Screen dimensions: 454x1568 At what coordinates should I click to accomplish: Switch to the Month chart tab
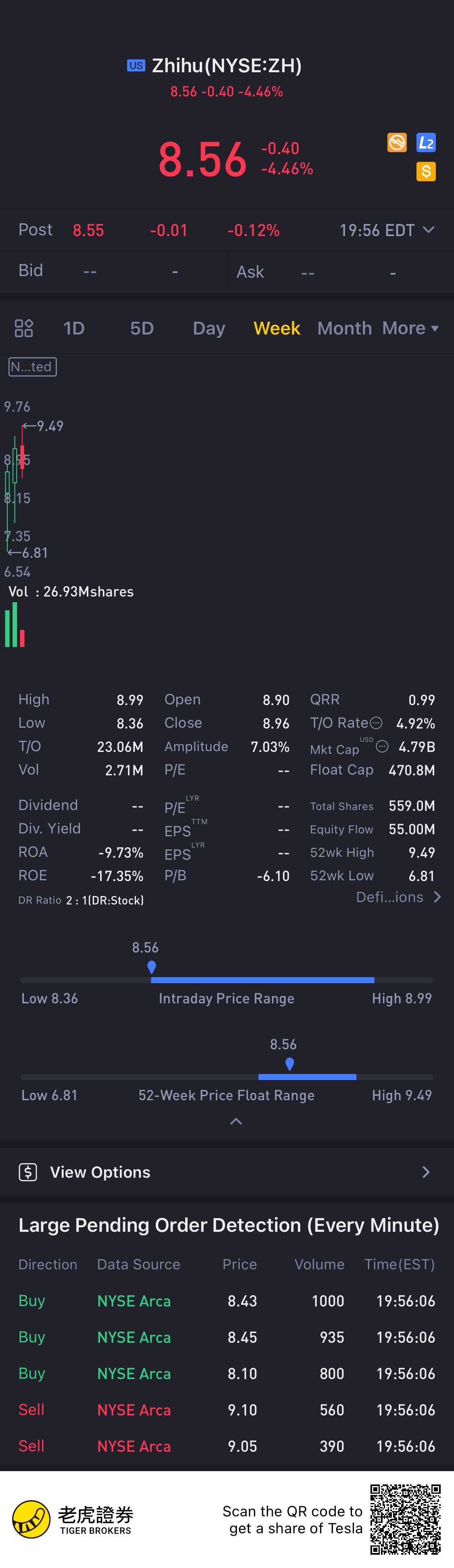click(345, 328)
